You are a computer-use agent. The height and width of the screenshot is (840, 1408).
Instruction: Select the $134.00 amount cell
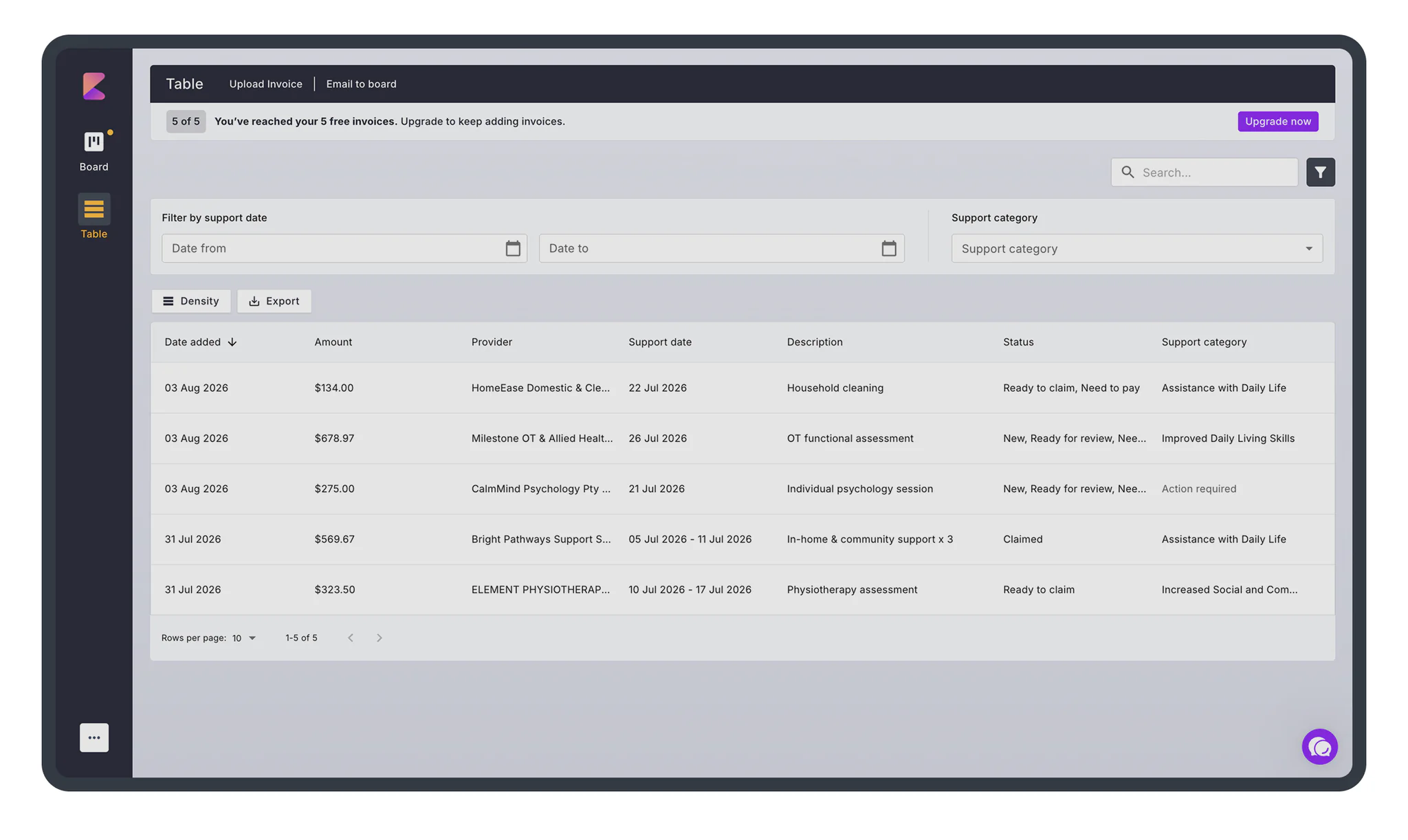[x=334, y=388]
